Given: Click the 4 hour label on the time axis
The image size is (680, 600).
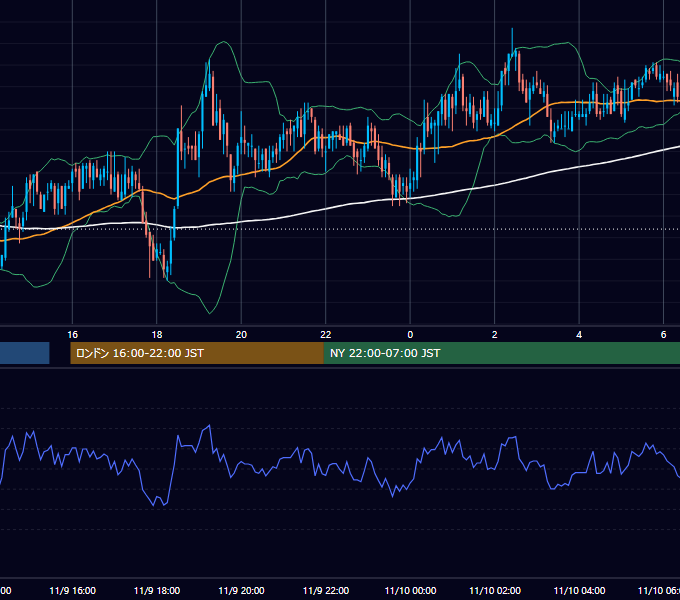Looking at the screenshot, I should (579, 335).
